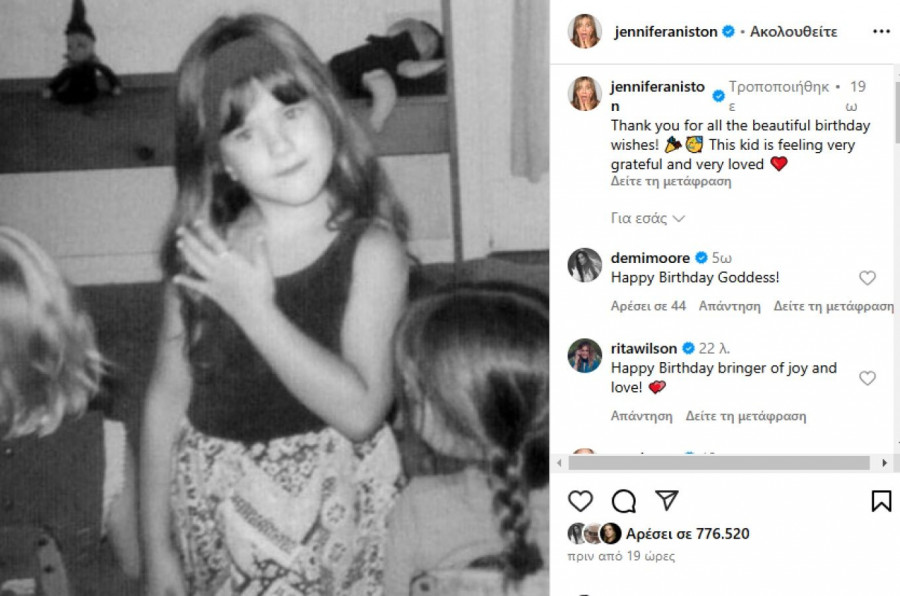Reply to Demi Moore's comment via "Απάντηση"
This screenshot has width=900, height=596.
pyautogui.click(x=730, y=306)
